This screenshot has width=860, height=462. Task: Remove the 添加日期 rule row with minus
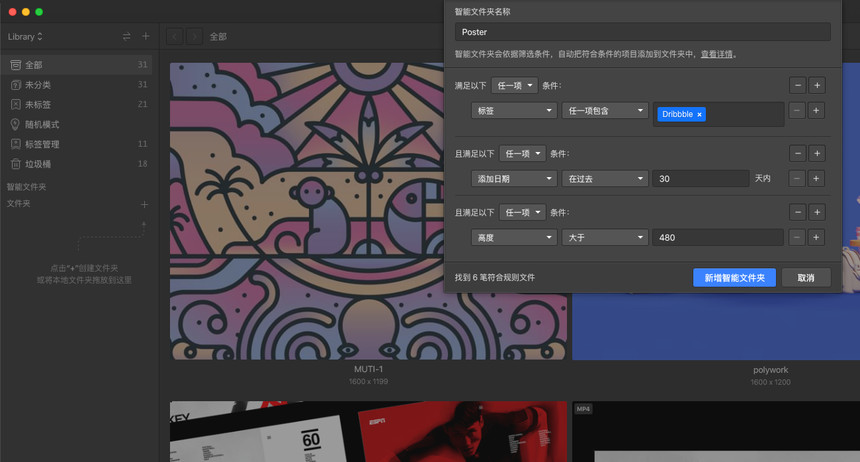point(797,179)
